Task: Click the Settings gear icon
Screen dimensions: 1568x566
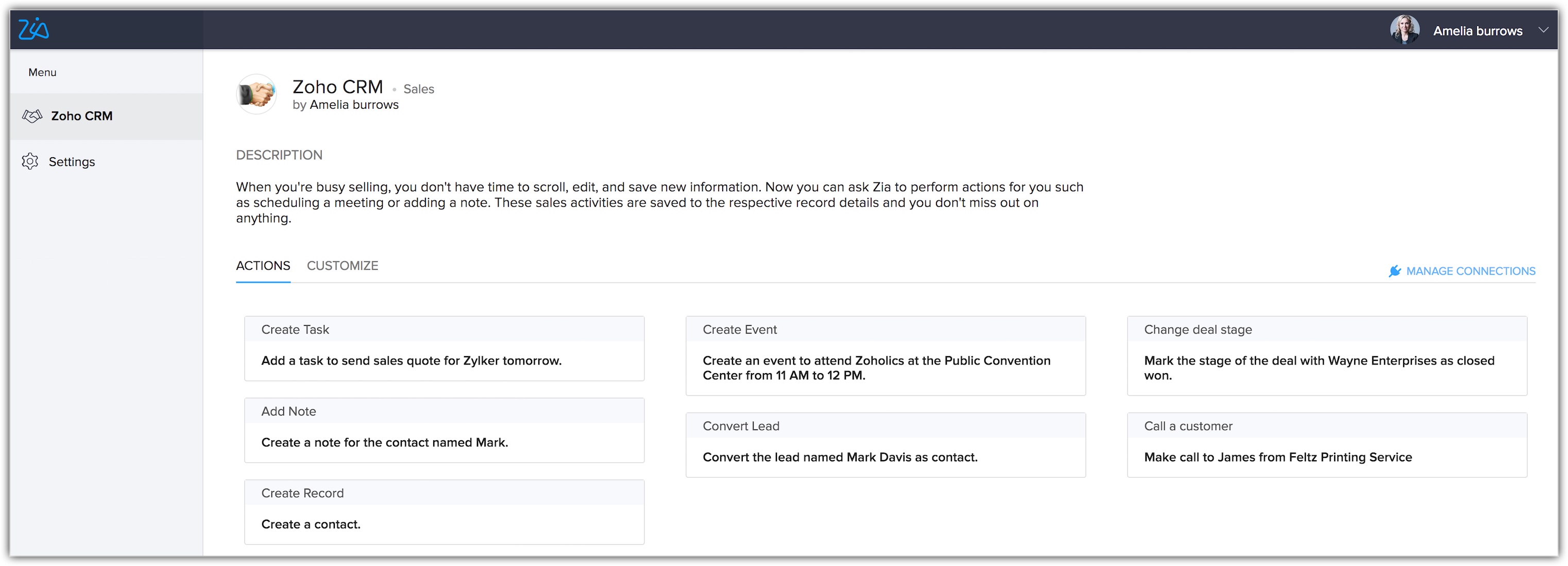Action: point(30,161)
